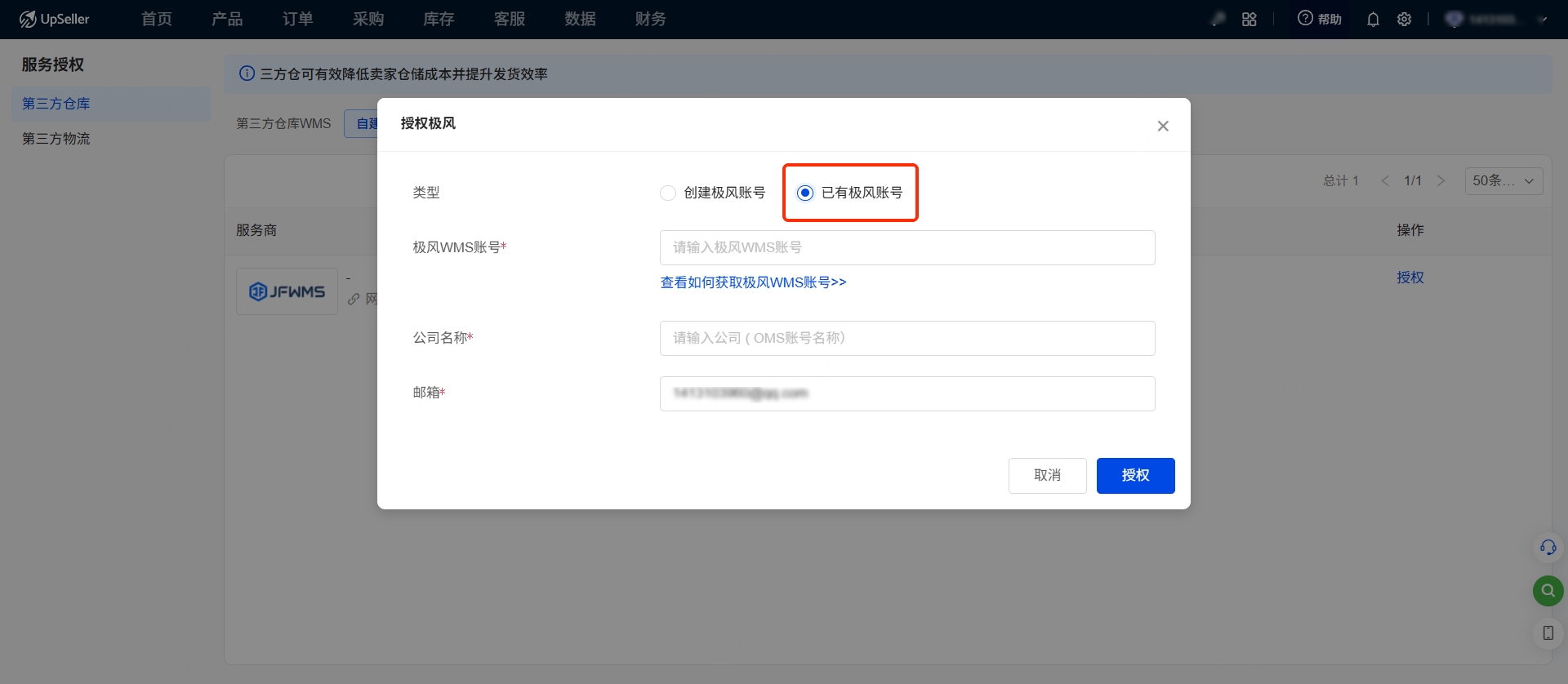Open the notification bell icon

coord(1373,20)
